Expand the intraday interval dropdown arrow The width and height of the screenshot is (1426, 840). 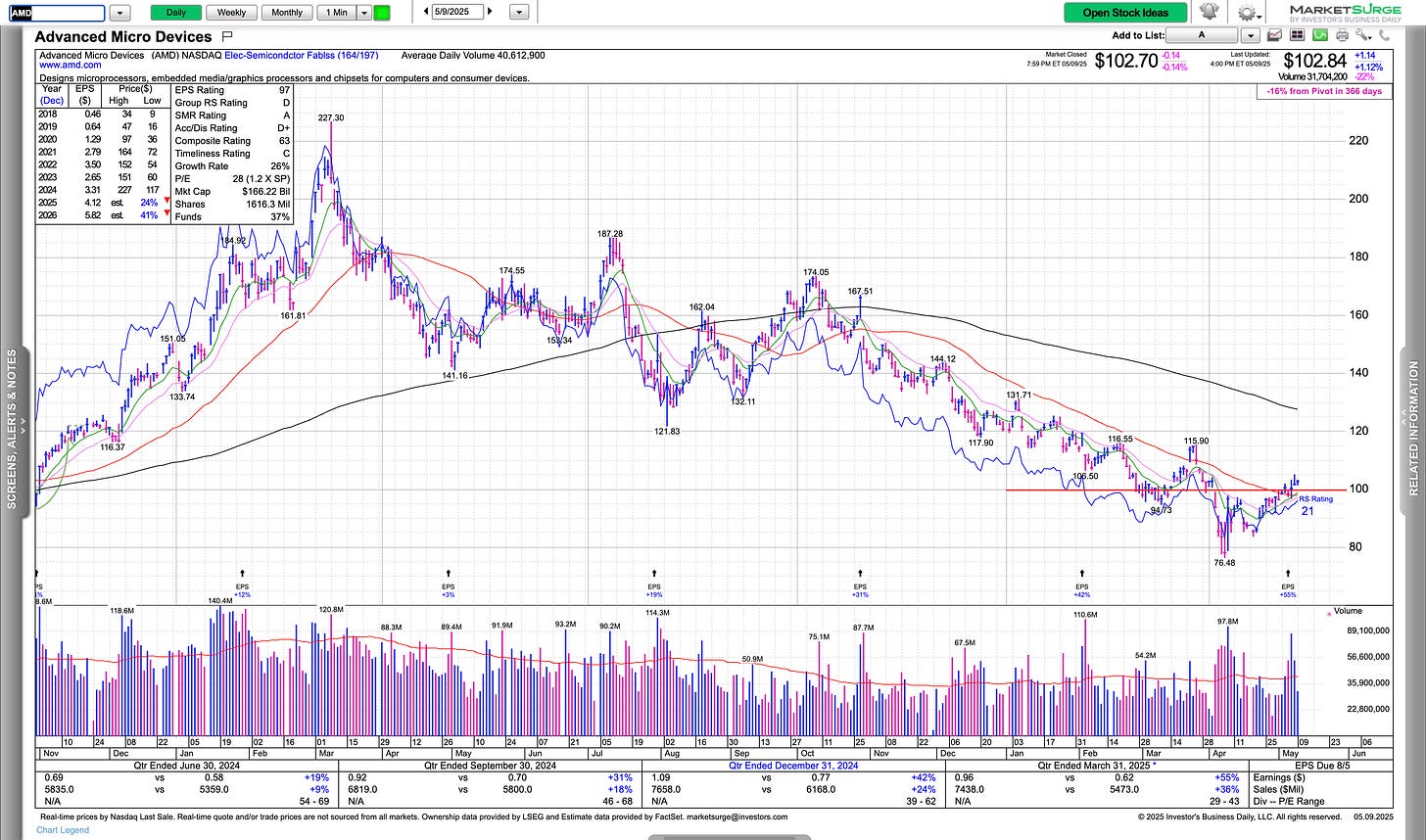[x=364, y=13]
